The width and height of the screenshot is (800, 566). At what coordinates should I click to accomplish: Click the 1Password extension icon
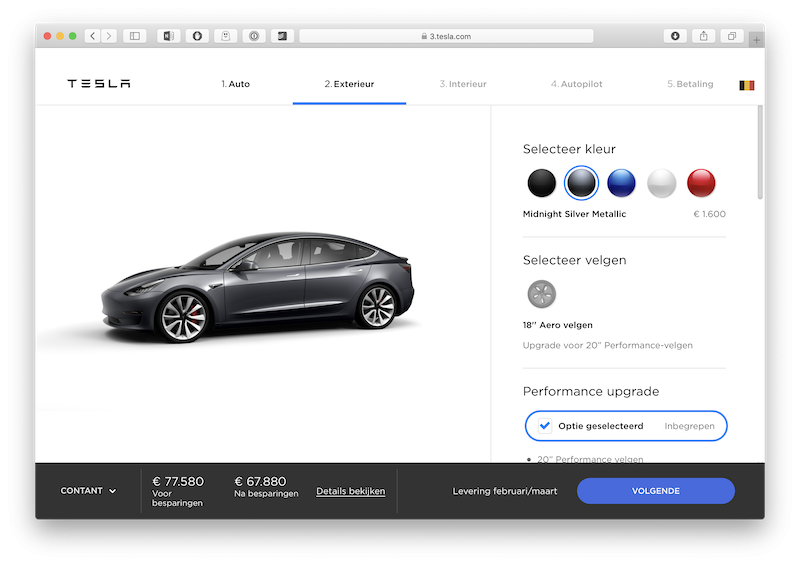[x=254, y=36]
